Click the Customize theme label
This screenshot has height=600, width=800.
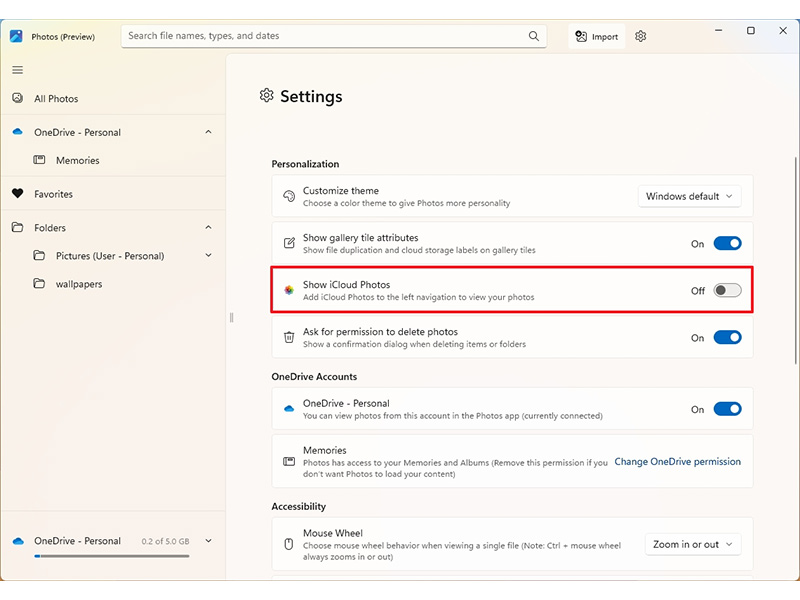(x=341, y=190)
